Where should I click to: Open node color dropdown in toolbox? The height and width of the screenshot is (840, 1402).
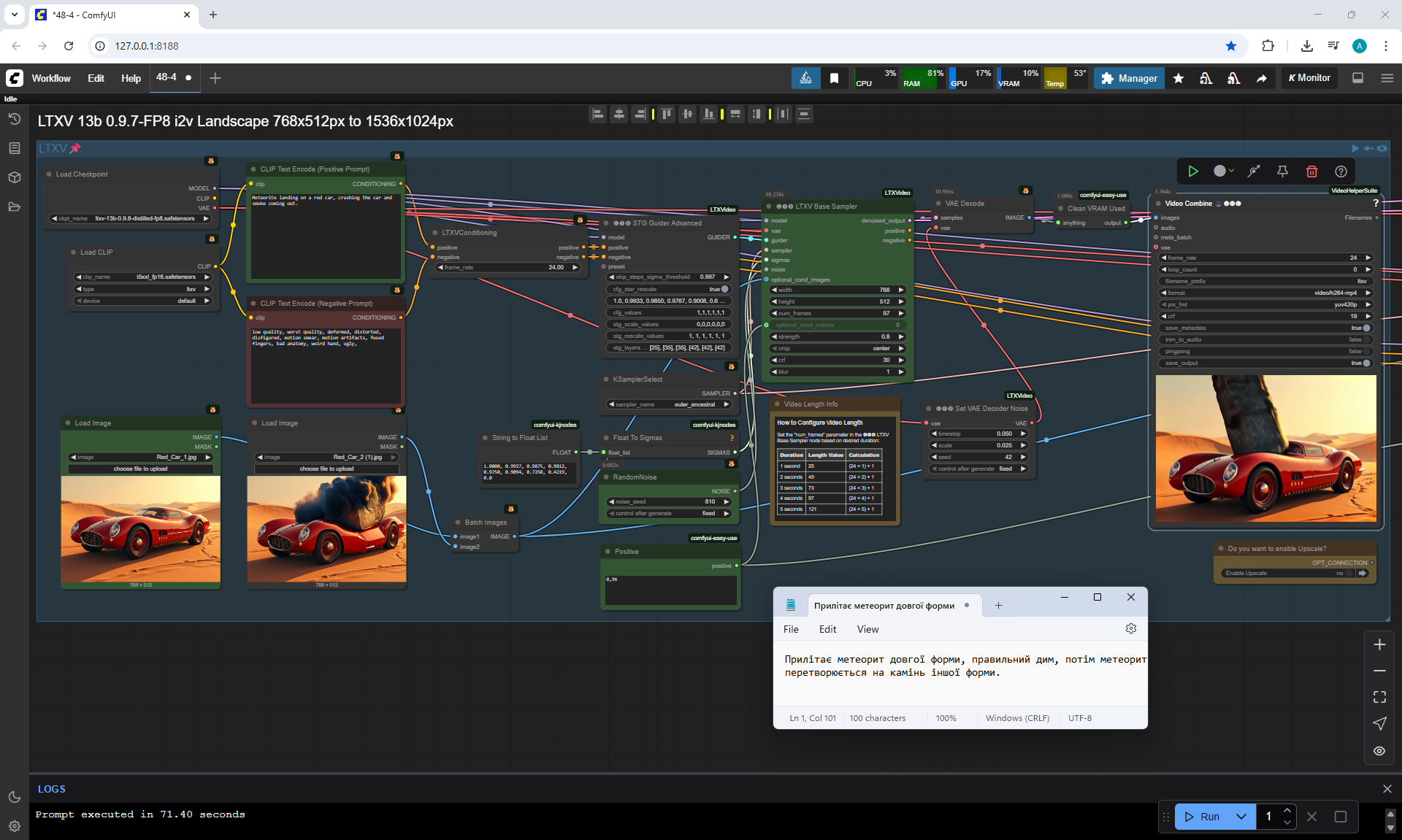pos(1224,172)
